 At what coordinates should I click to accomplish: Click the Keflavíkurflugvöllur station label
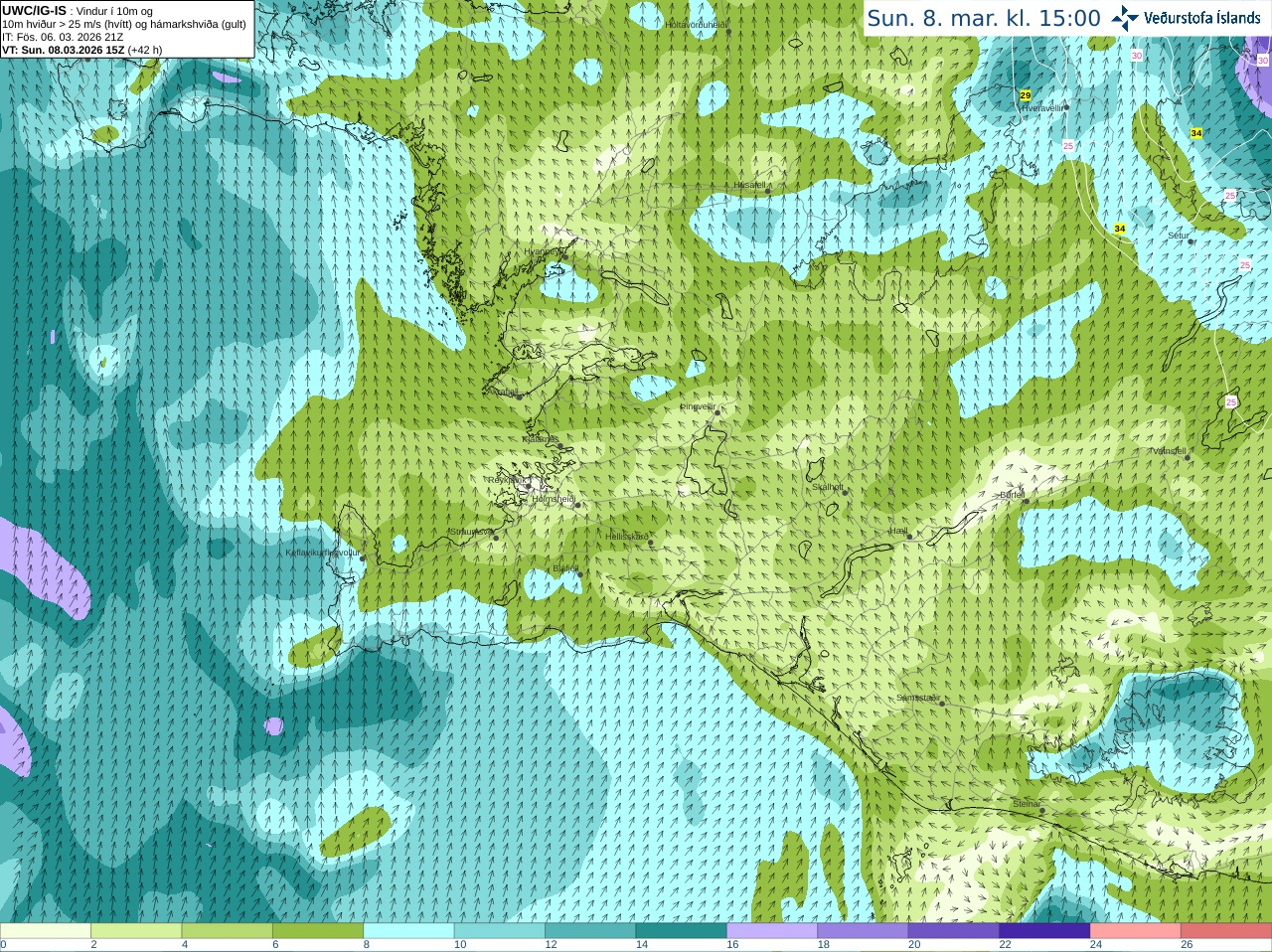[322, 553]
